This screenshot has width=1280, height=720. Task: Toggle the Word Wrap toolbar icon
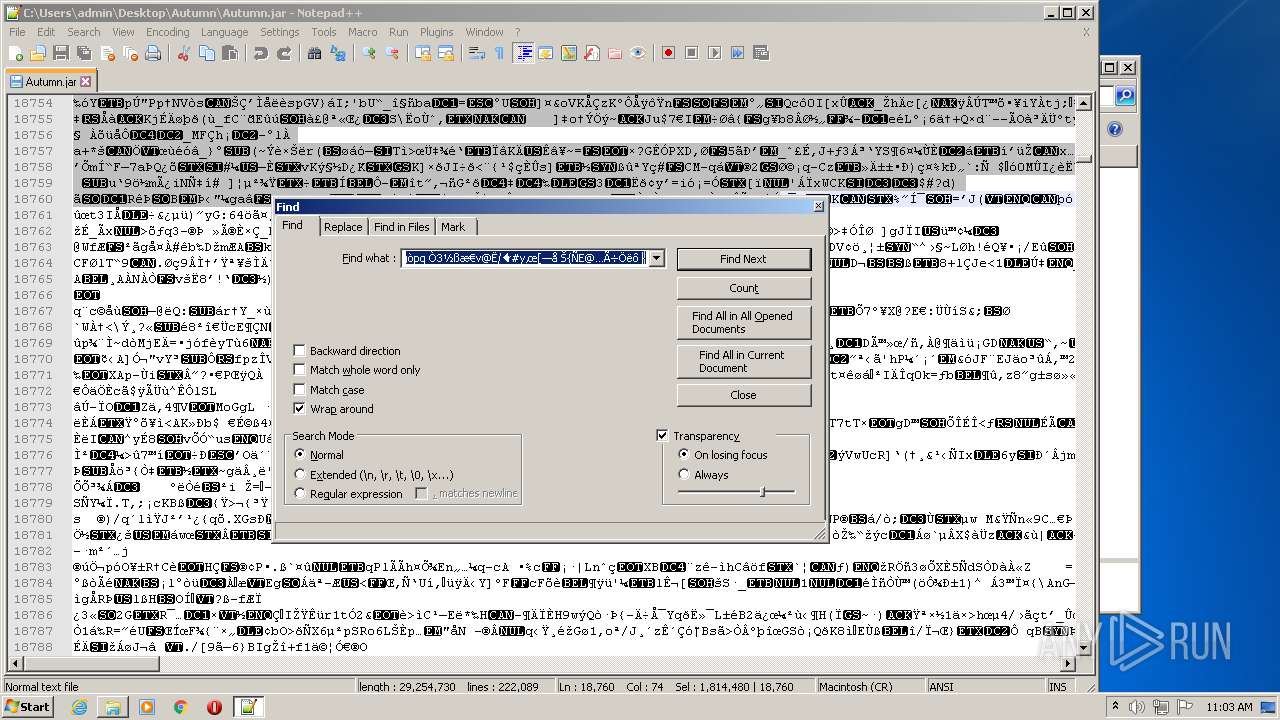tap(477, 53)
